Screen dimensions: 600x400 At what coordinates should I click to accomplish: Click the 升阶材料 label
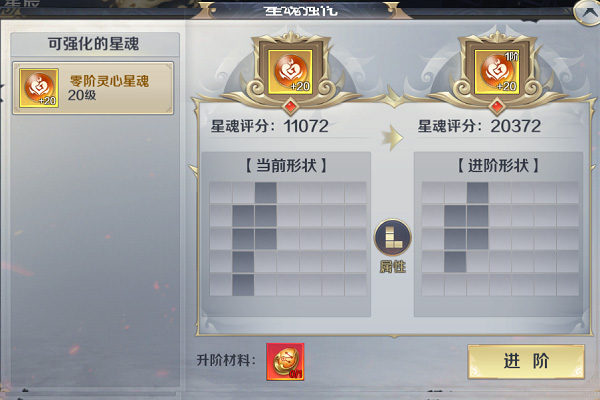pos(226,360)
